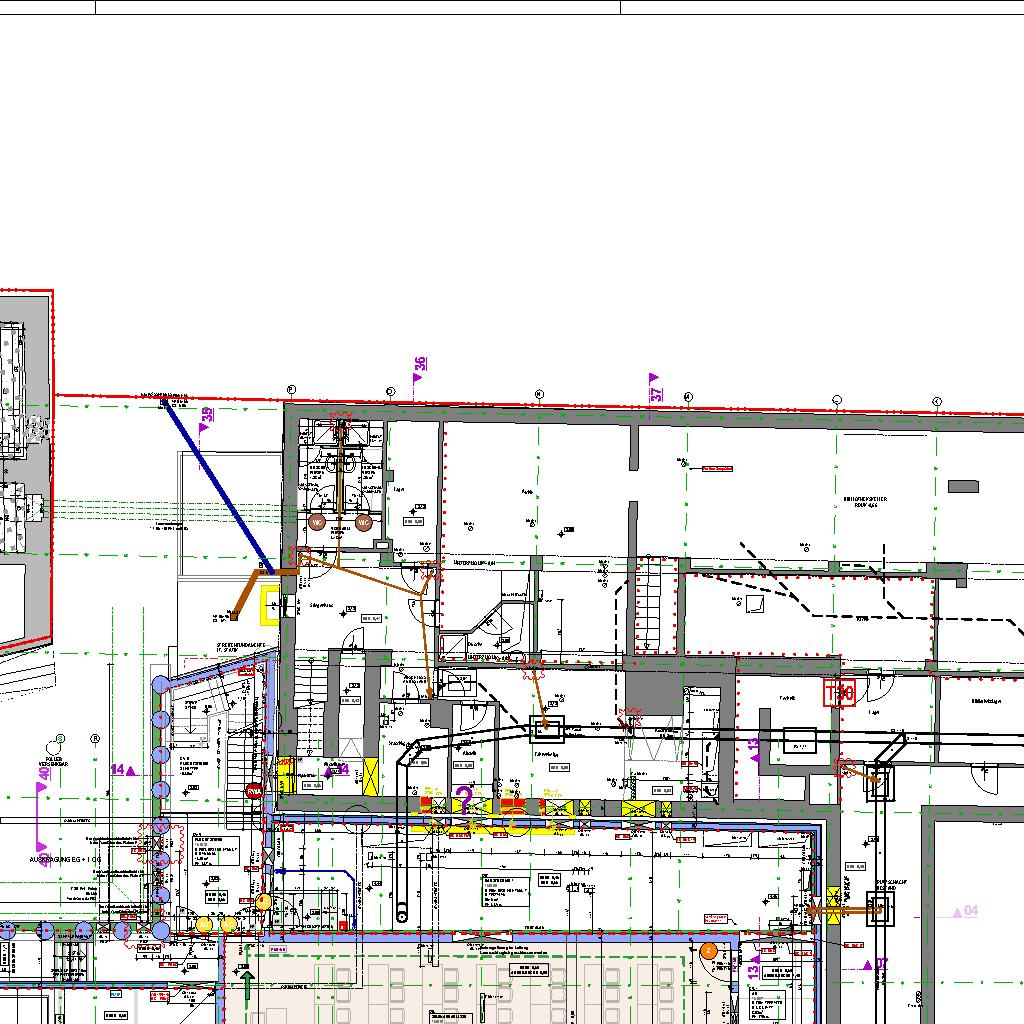Select purple section marker 14 with triangle
The height and width of the screenshot is (1024, 1024).
(x=122, y=769)
